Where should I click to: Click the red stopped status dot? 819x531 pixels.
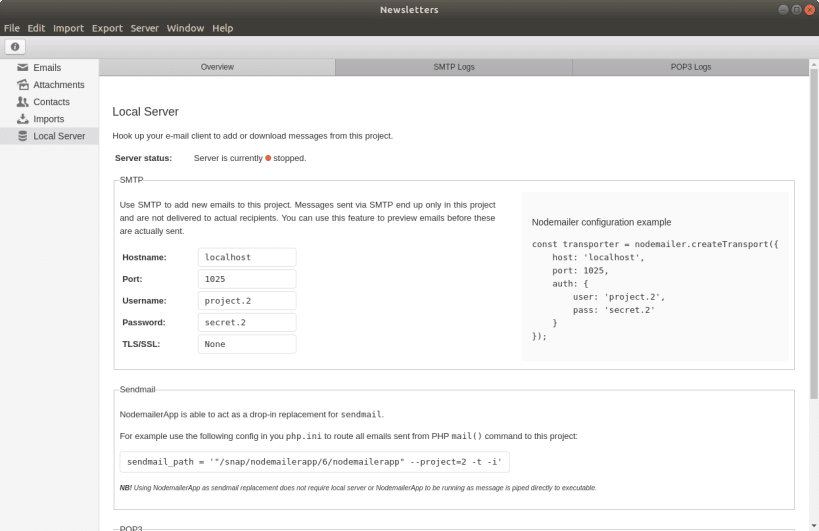(x=268, y=158)
